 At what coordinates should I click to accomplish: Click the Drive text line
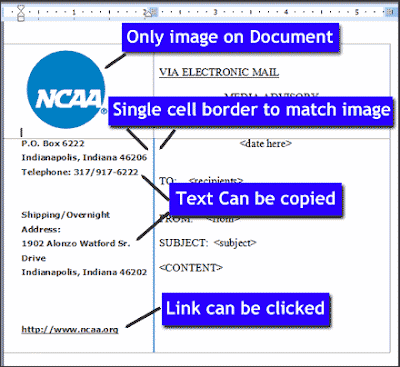click(x=34, y=258)
